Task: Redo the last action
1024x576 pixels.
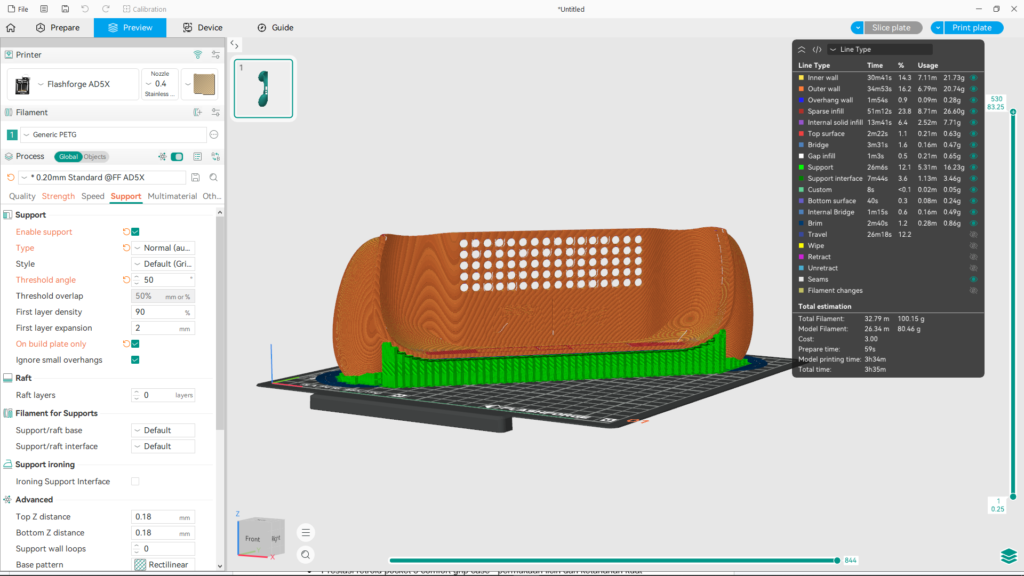Action: [x=106, y=9]
